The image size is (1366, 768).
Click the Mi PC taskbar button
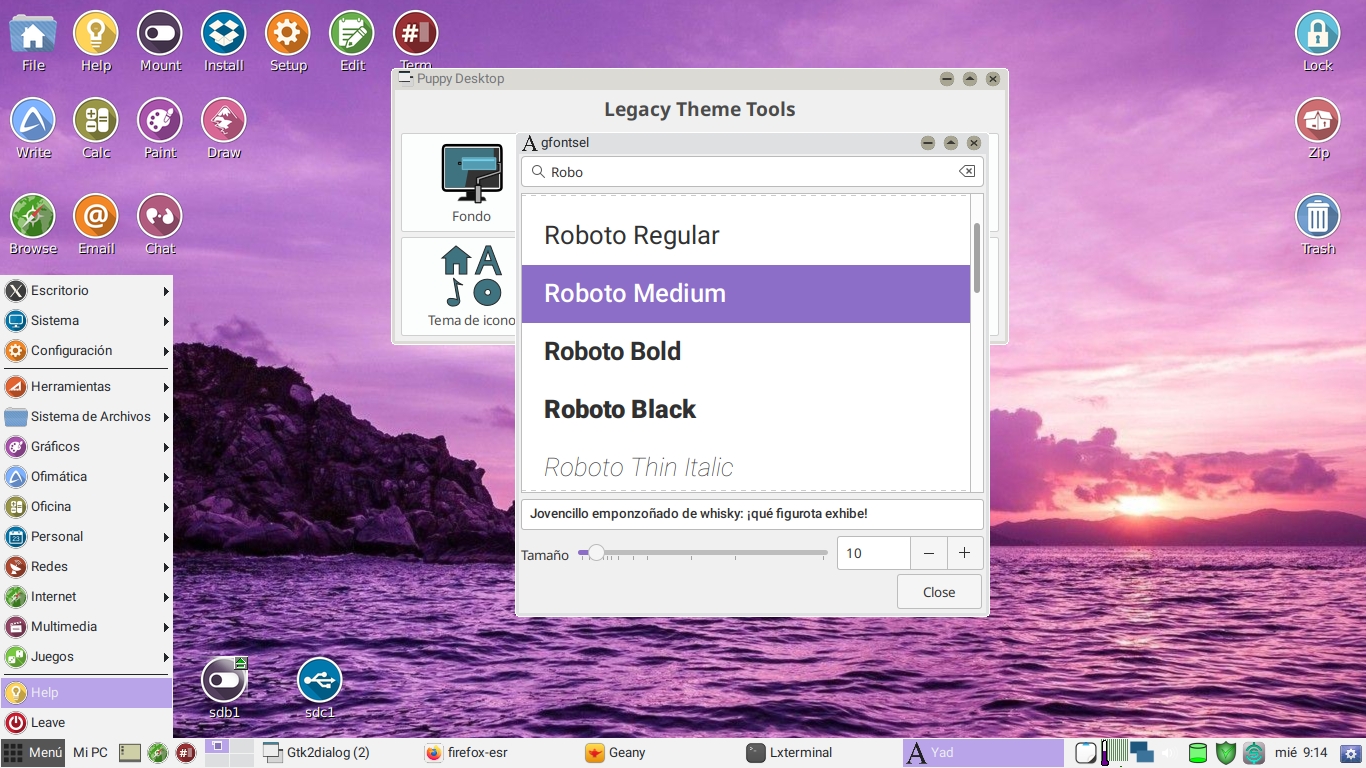tap(90, 753)
